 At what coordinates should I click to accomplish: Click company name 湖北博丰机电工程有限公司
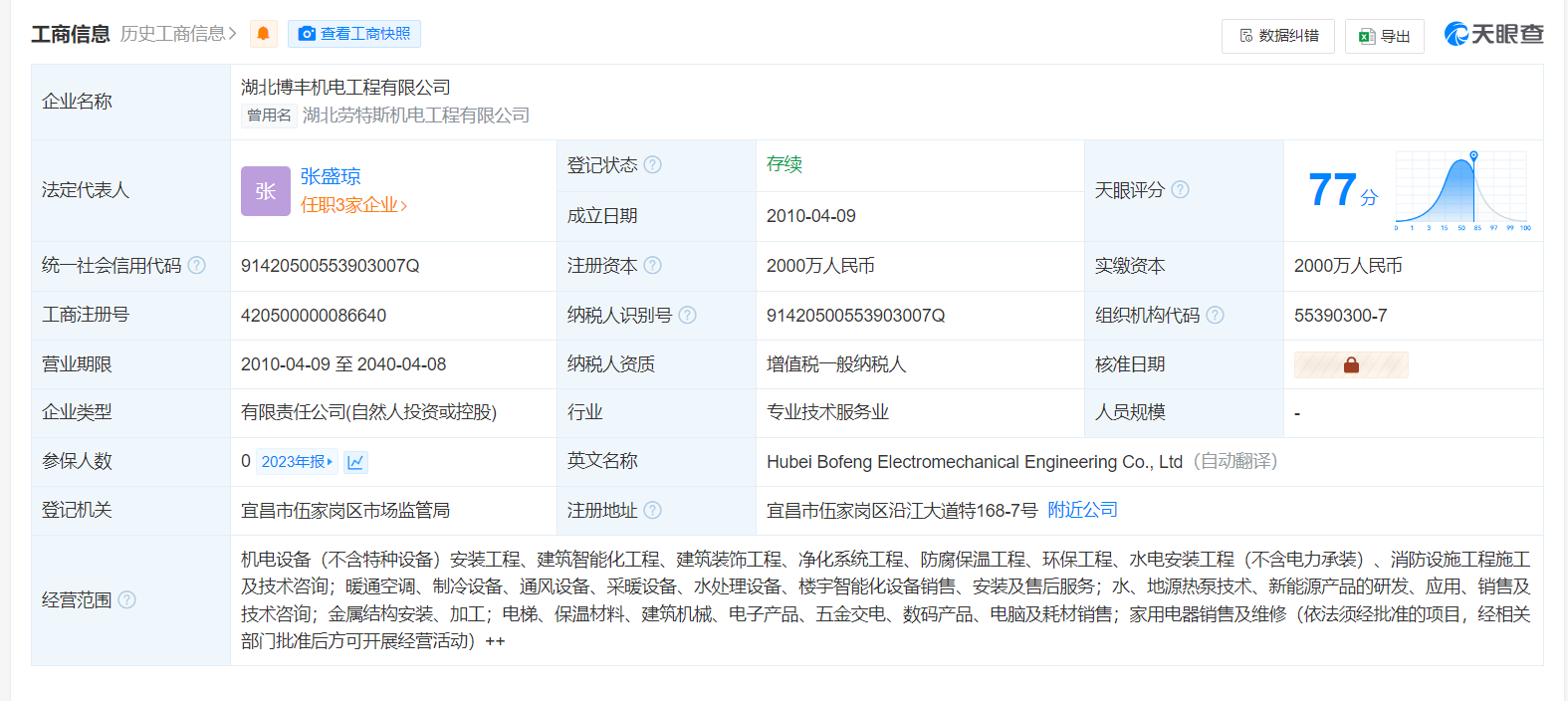(x=345, y=88)
